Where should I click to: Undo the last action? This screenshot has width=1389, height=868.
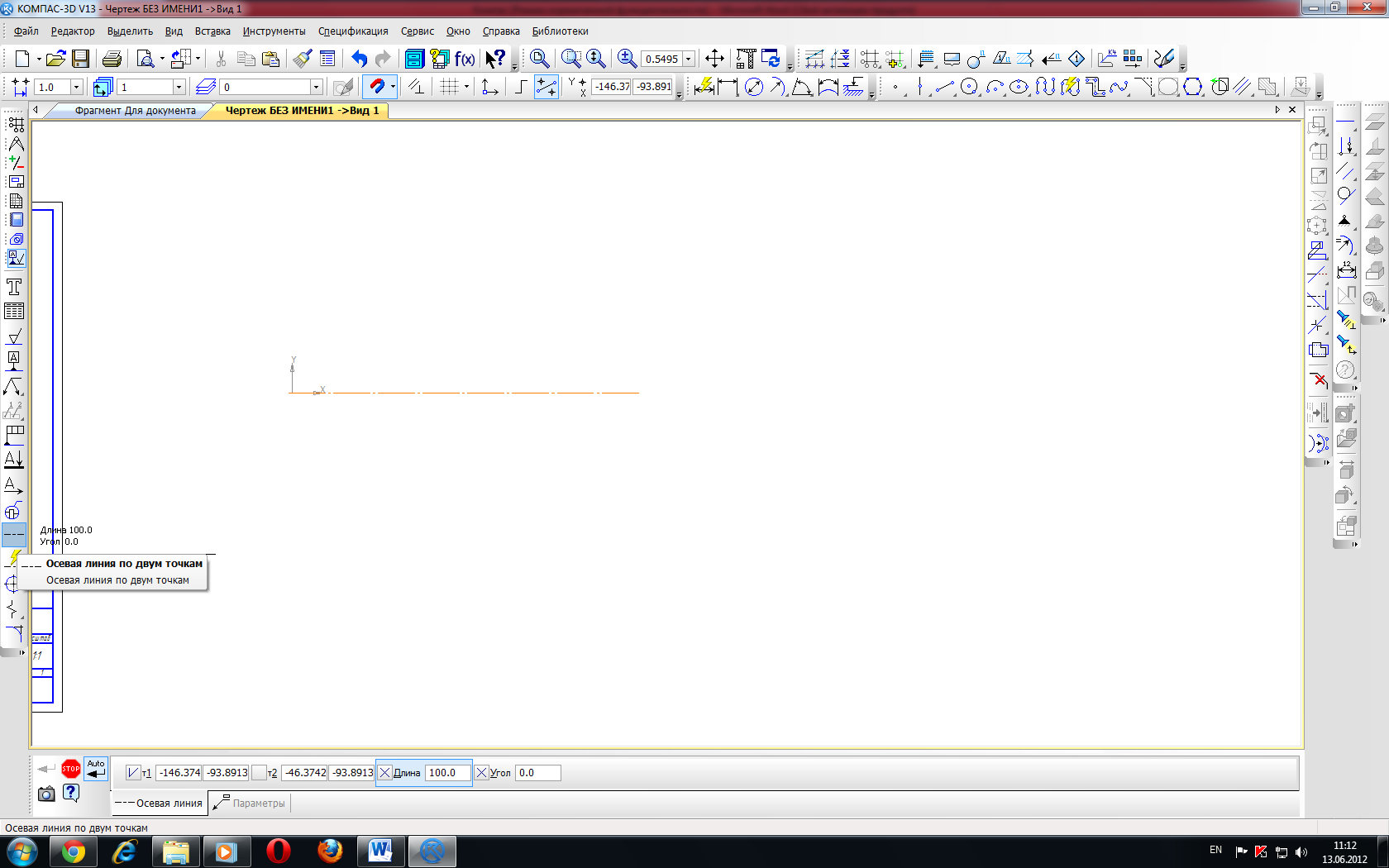[359, 59]
